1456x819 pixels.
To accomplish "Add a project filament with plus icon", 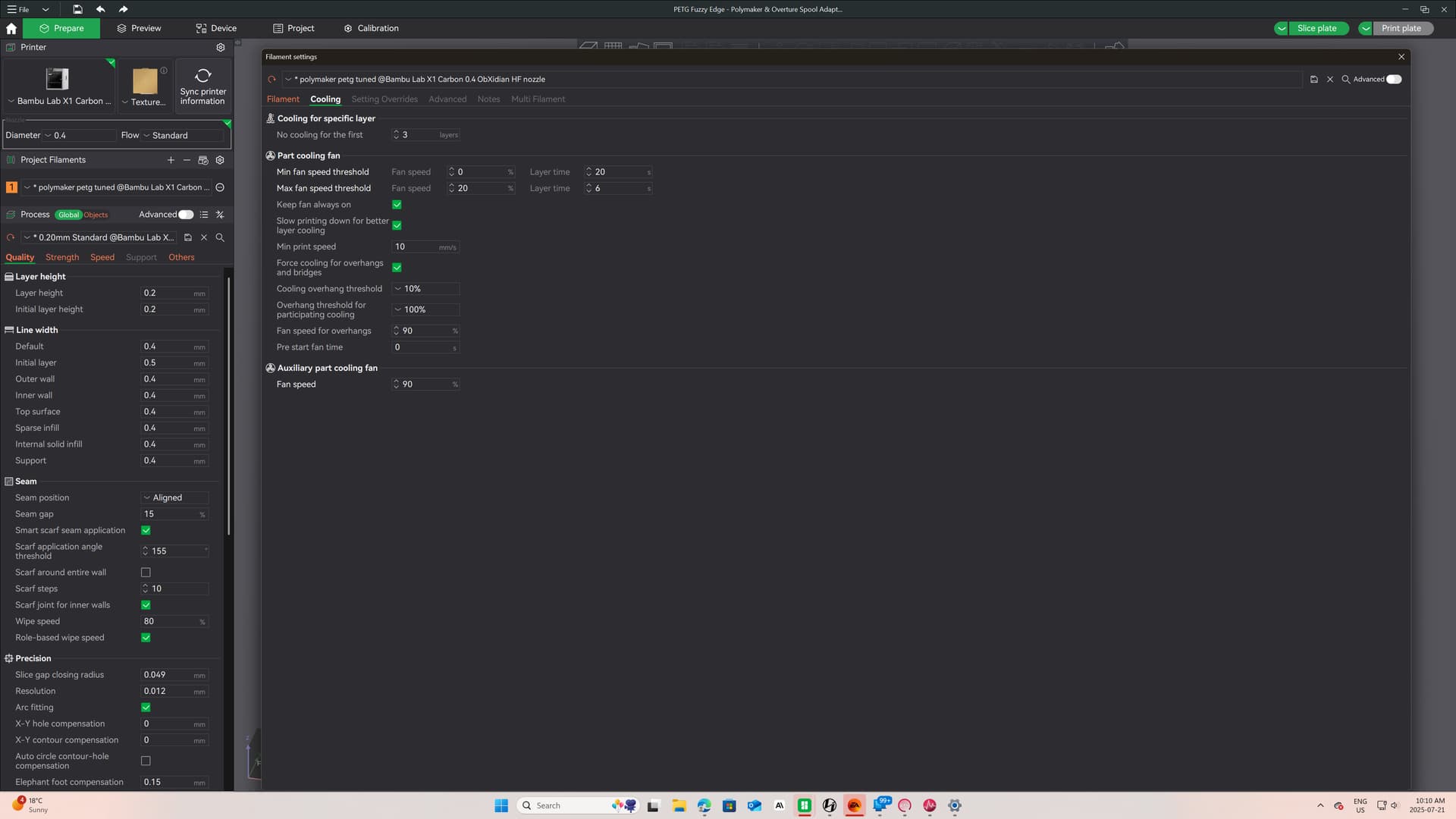I will click(171, 160).
